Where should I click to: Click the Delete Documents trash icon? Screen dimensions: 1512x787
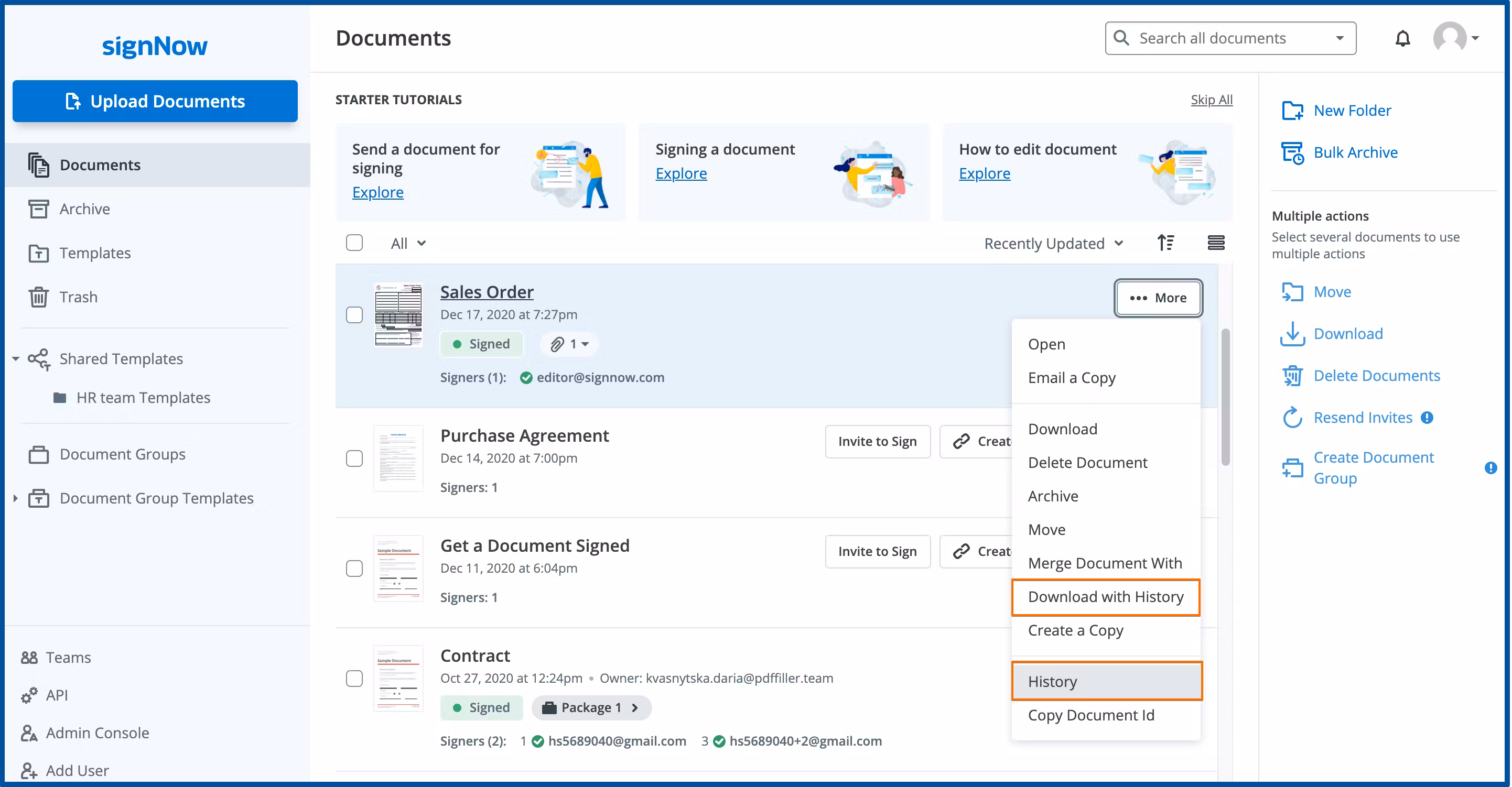pyautogui.click(x=1292, y=376)
